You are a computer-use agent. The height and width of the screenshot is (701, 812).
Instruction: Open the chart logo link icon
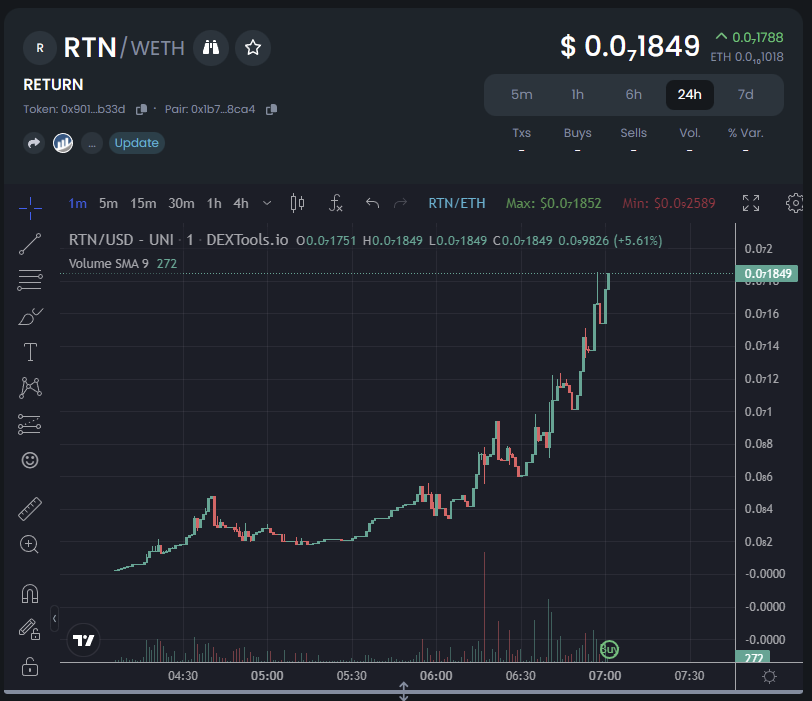coord(63,143)
